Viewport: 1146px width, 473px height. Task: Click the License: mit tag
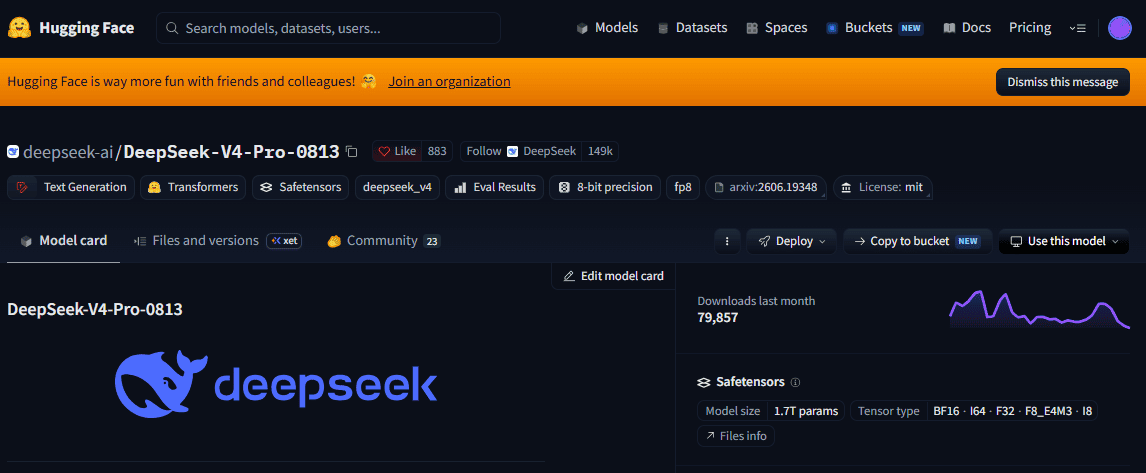[883, 187]
